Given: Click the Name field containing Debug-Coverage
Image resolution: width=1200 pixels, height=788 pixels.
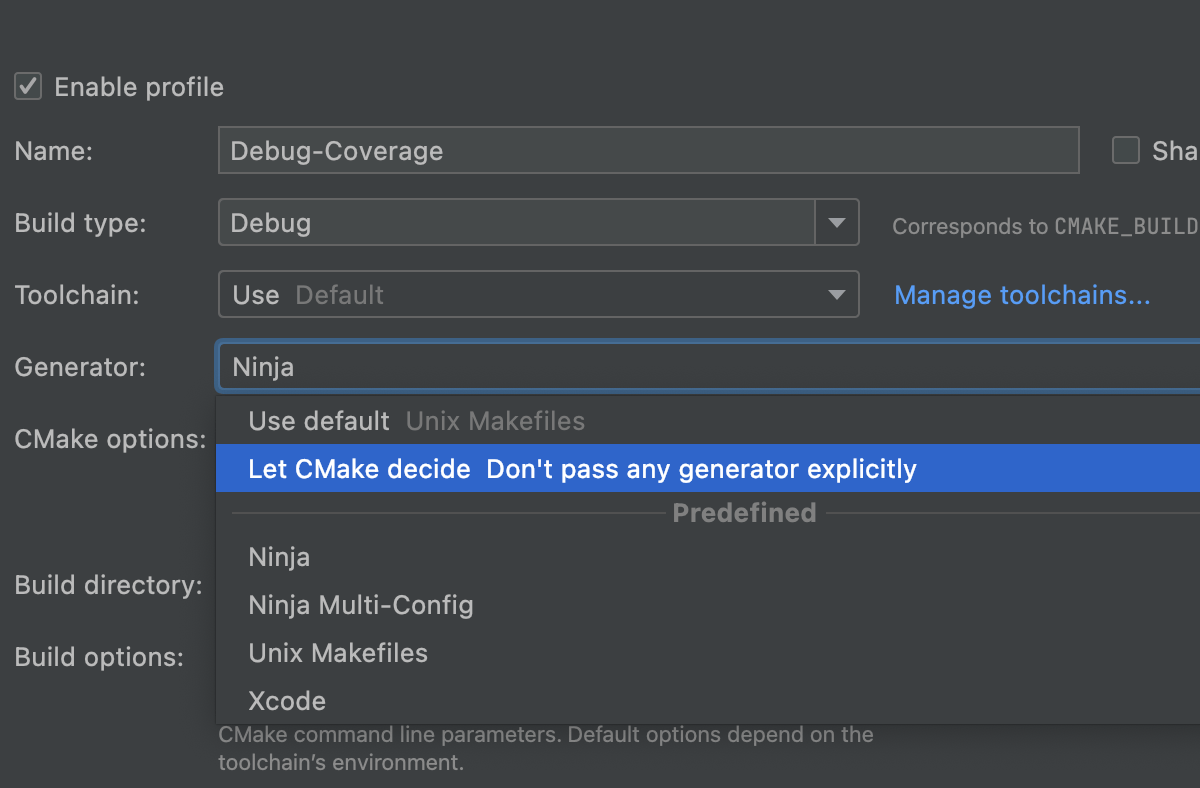Looking at the screenshot, I should [648, 151].
